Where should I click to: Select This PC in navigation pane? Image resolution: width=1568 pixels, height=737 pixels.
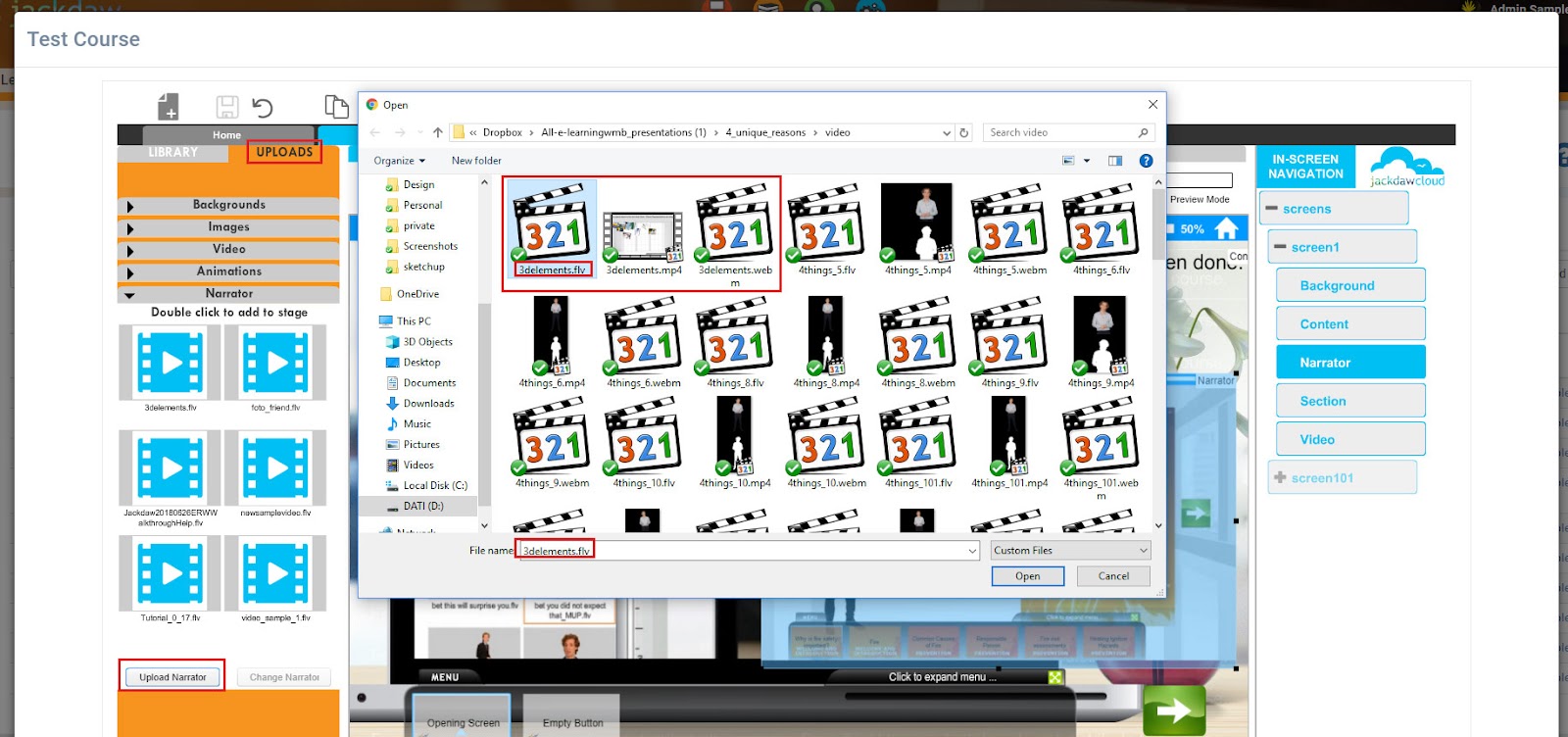point(414,321)
